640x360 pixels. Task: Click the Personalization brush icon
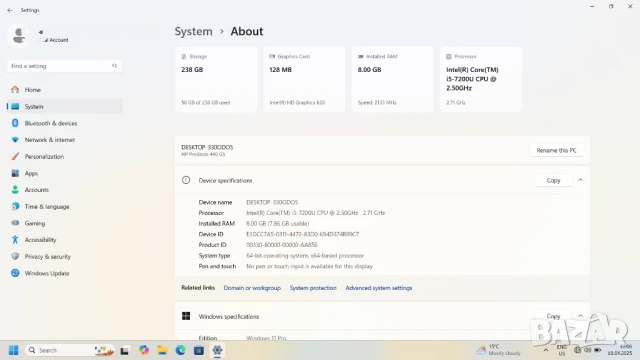coord(15,156)
